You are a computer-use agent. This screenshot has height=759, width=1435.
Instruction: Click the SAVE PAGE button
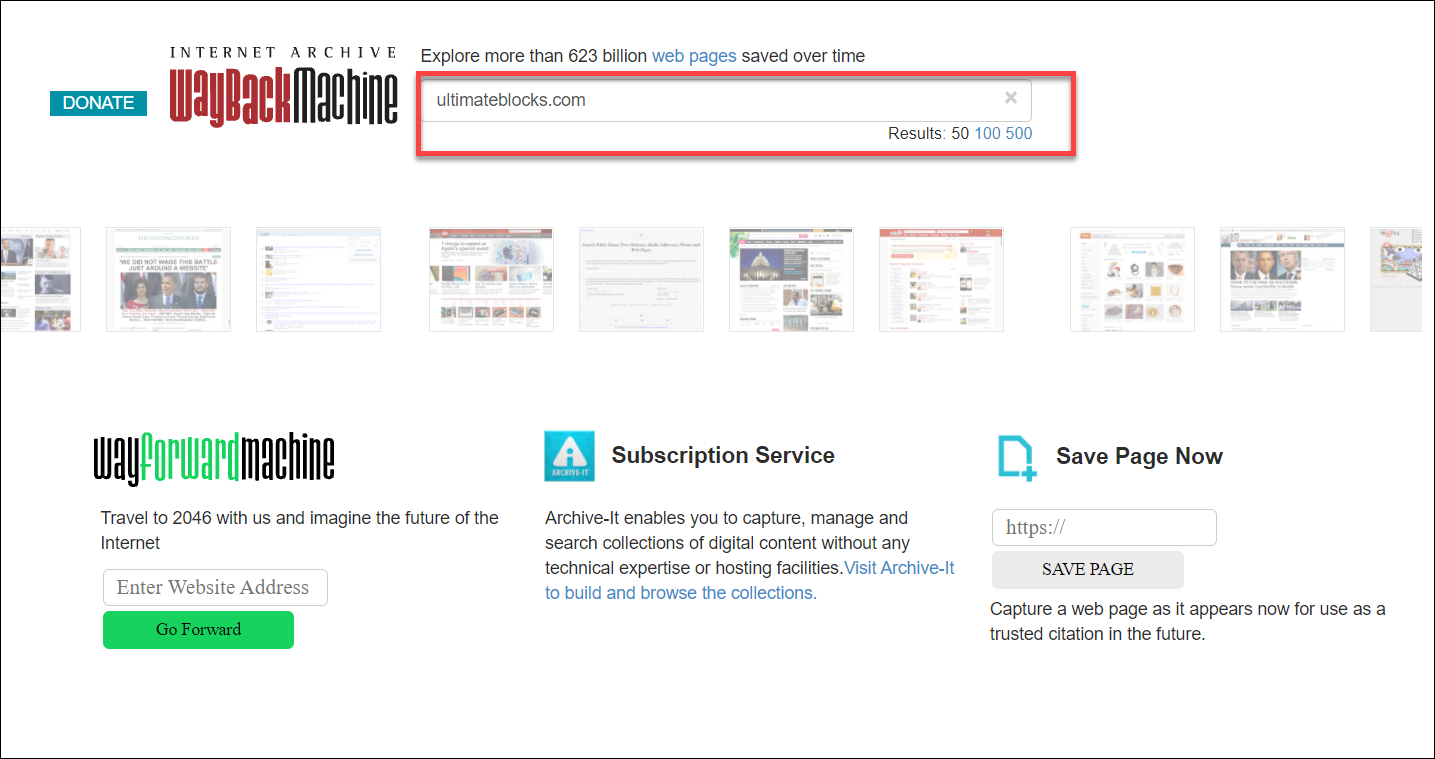coord(1088,570)
